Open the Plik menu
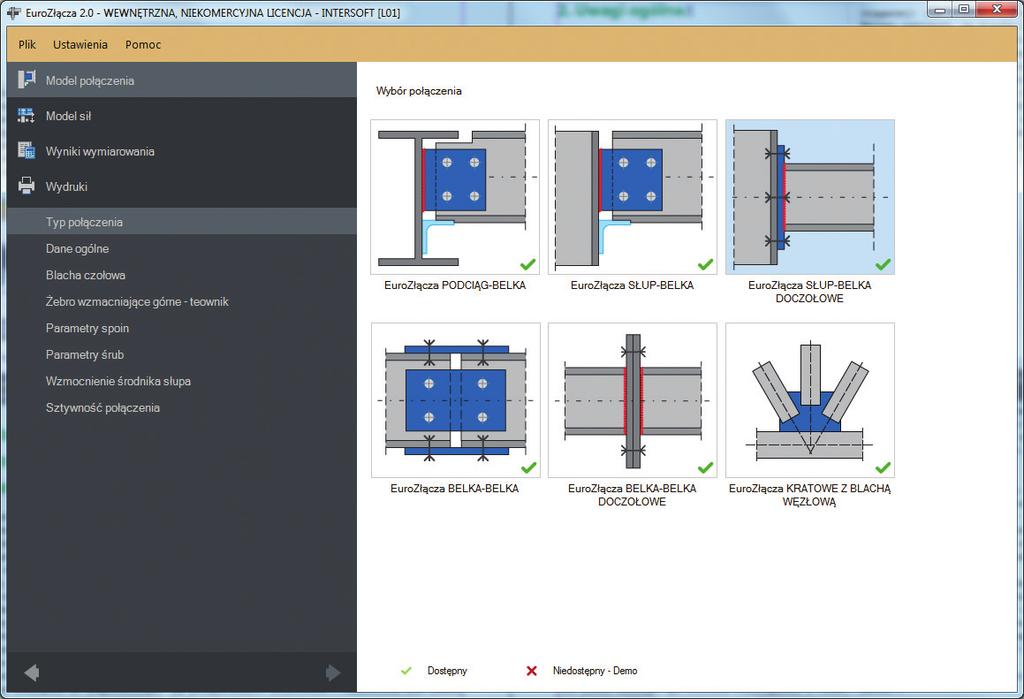 pos(27,44)
